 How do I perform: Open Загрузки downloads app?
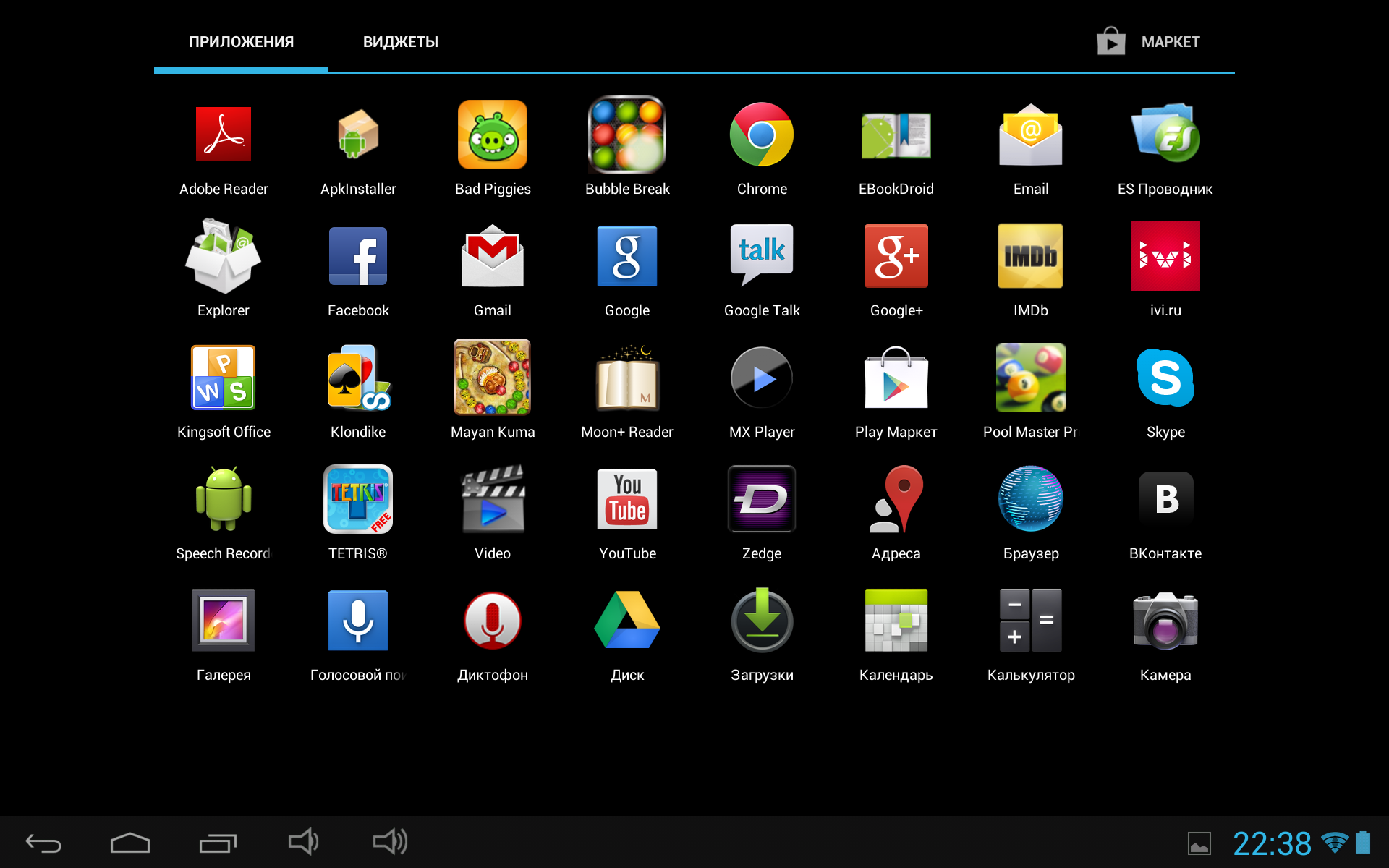(762, 621)
